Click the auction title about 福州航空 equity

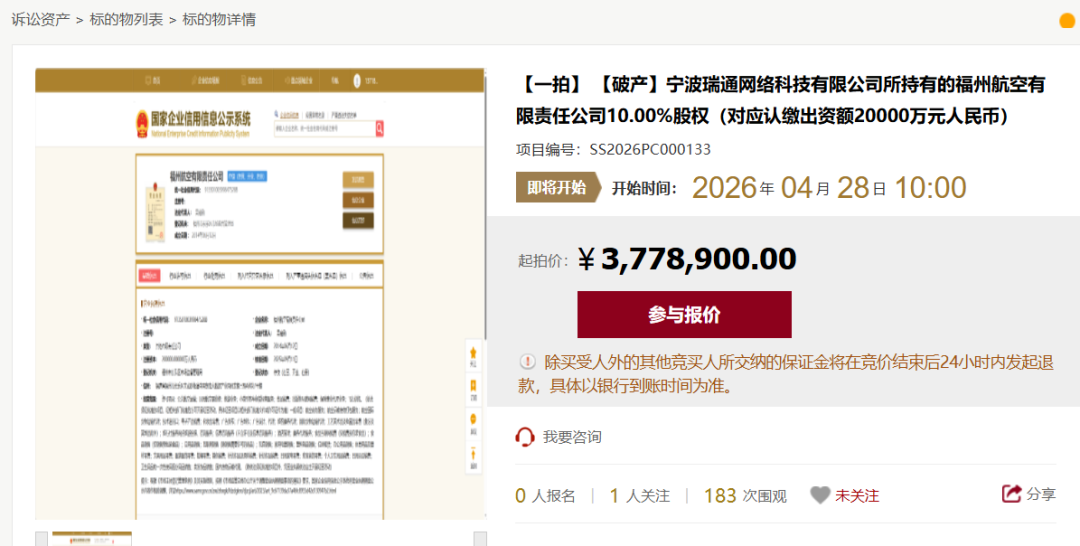pos(780,100)
